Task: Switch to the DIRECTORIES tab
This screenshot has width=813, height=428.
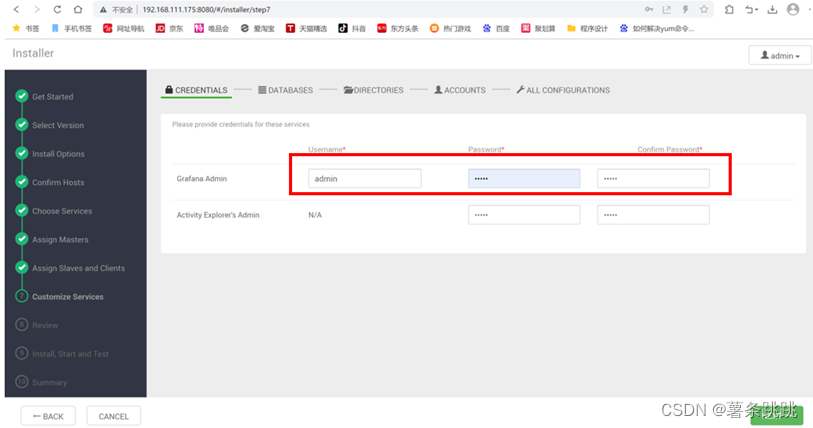Action: [373, 90]
